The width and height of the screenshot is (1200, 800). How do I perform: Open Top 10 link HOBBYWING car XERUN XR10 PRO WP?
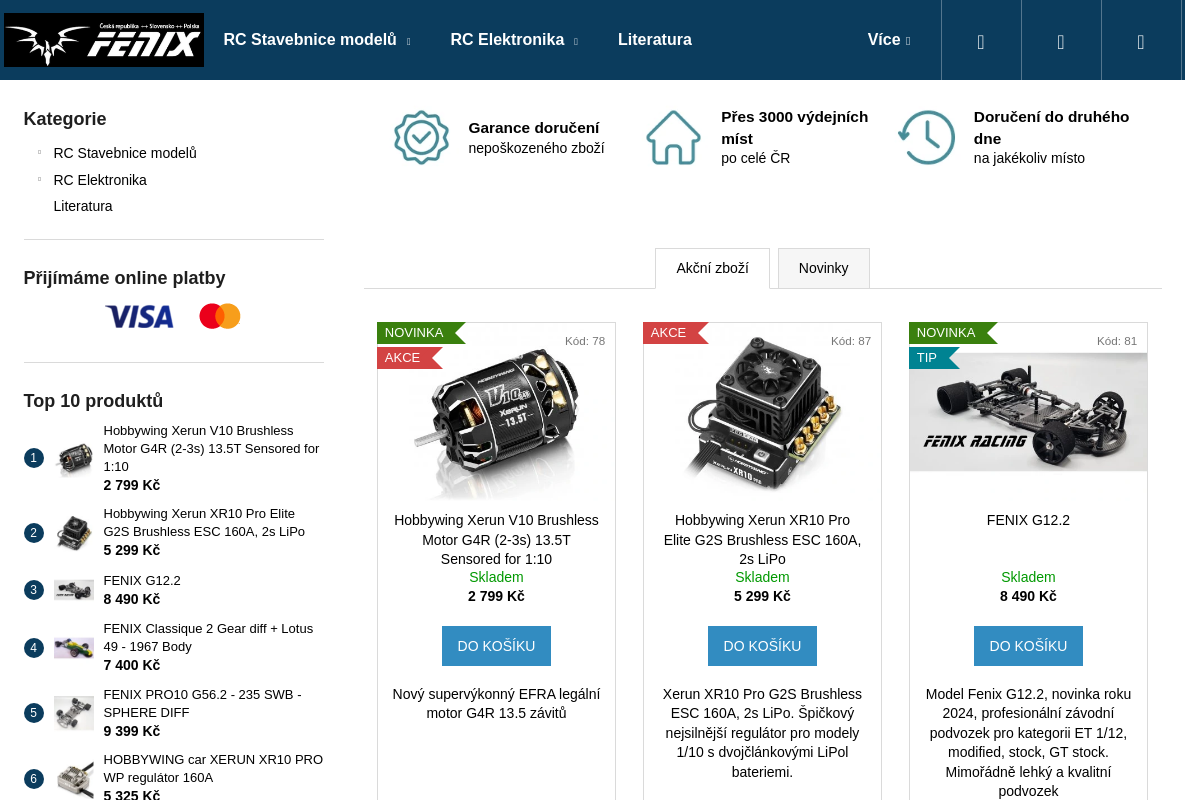click(x=213, y=769)
